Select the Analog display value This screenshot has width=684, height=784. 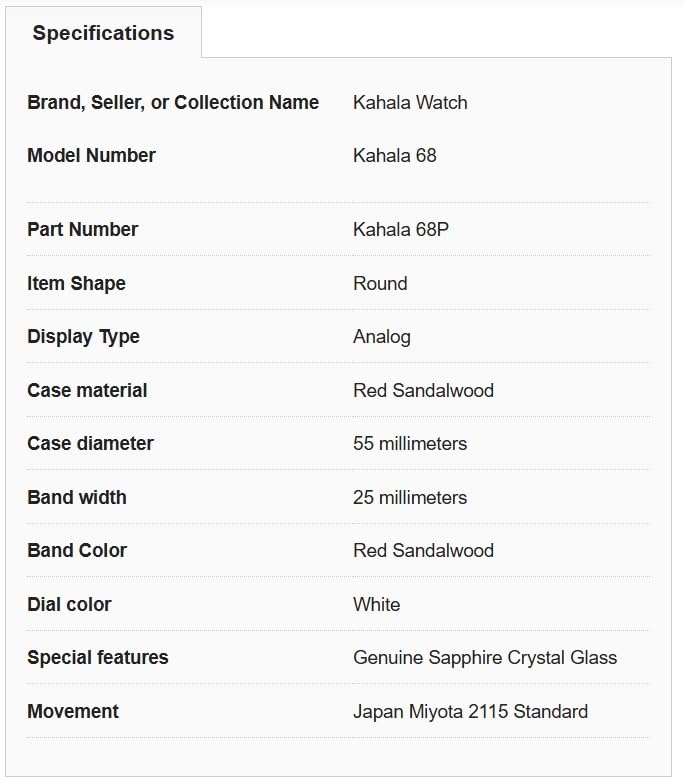(x=382, y=336)
